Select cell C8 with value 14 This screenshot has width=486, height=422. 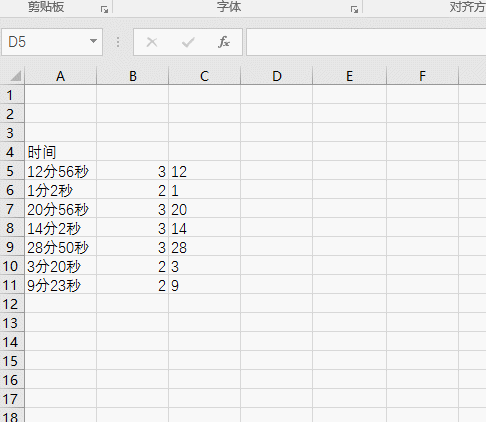[205, 228]
